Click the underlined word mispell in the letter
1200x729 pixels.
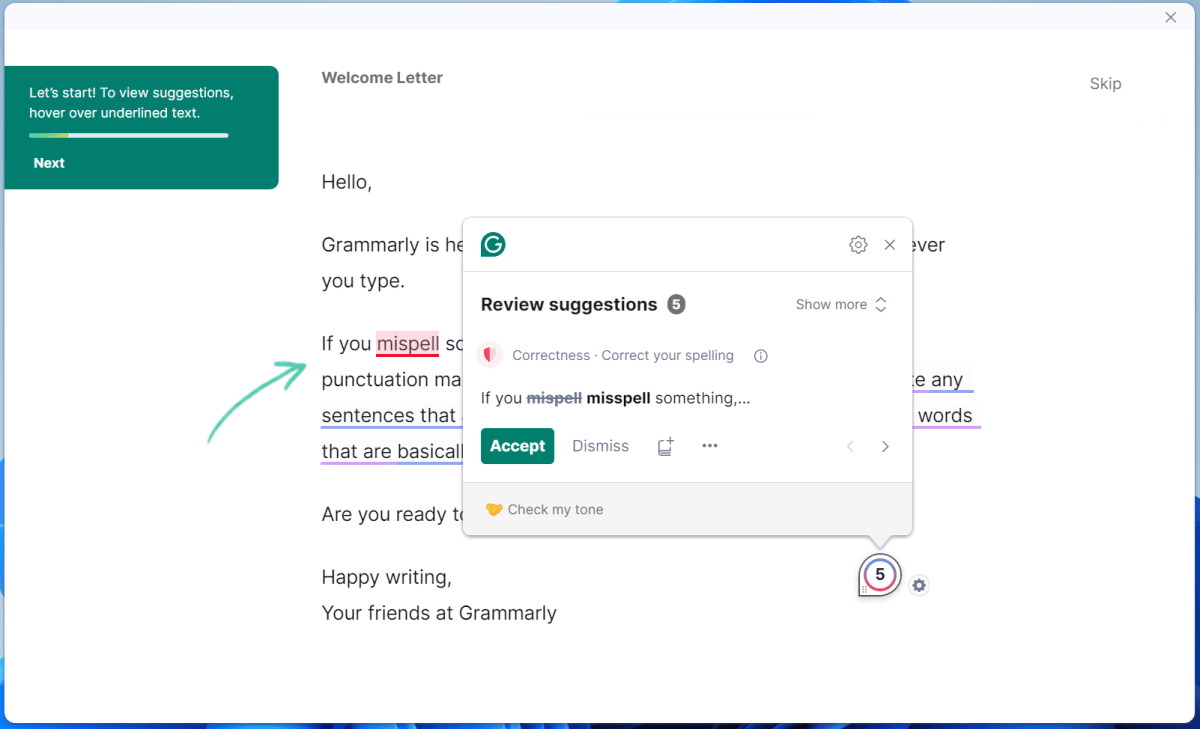tap(407, 344)
